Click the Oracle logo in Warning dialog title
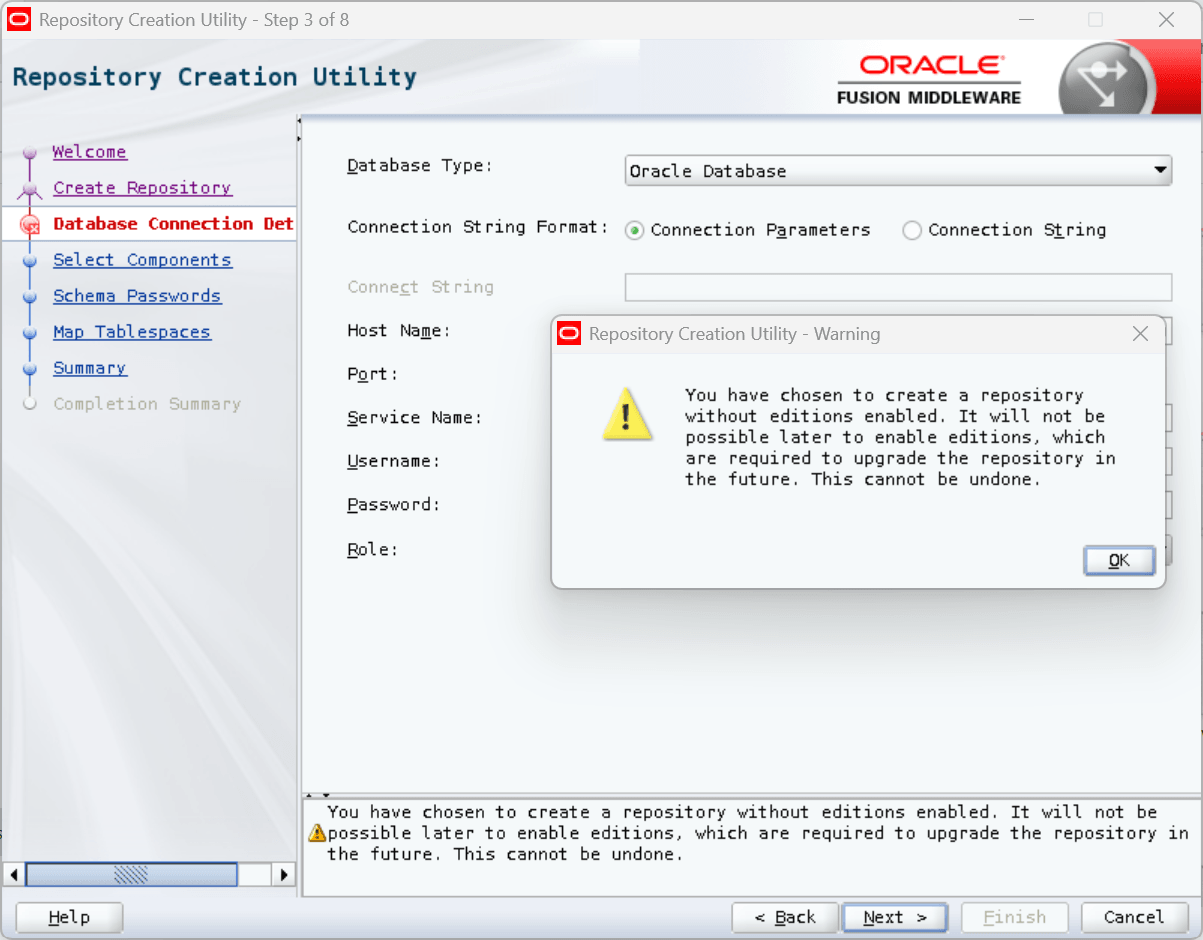The width and height of the screenshot is (1203, 940). pyautogui.click(x=569, y=334)
